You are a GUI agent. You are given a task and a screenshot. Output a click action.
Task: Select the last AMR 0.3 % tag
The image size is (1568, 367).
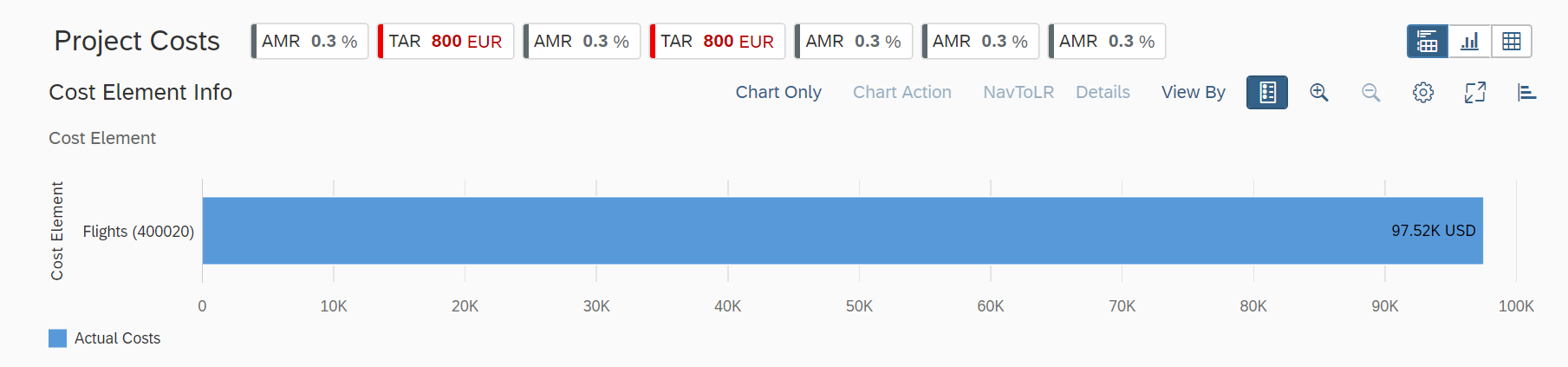[x=1107, y=42]
